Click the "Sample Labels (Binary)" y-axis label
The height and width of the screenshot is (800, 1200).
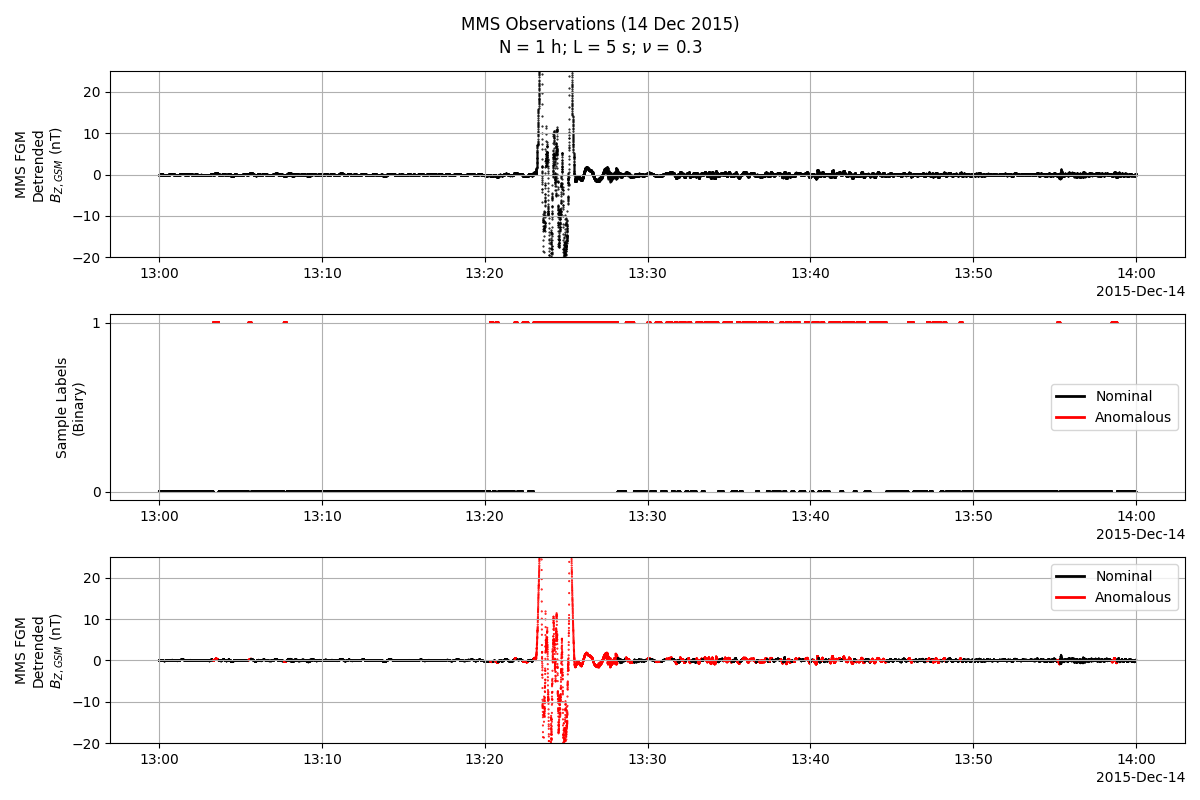pyautogui.click(x=69, y=408)
